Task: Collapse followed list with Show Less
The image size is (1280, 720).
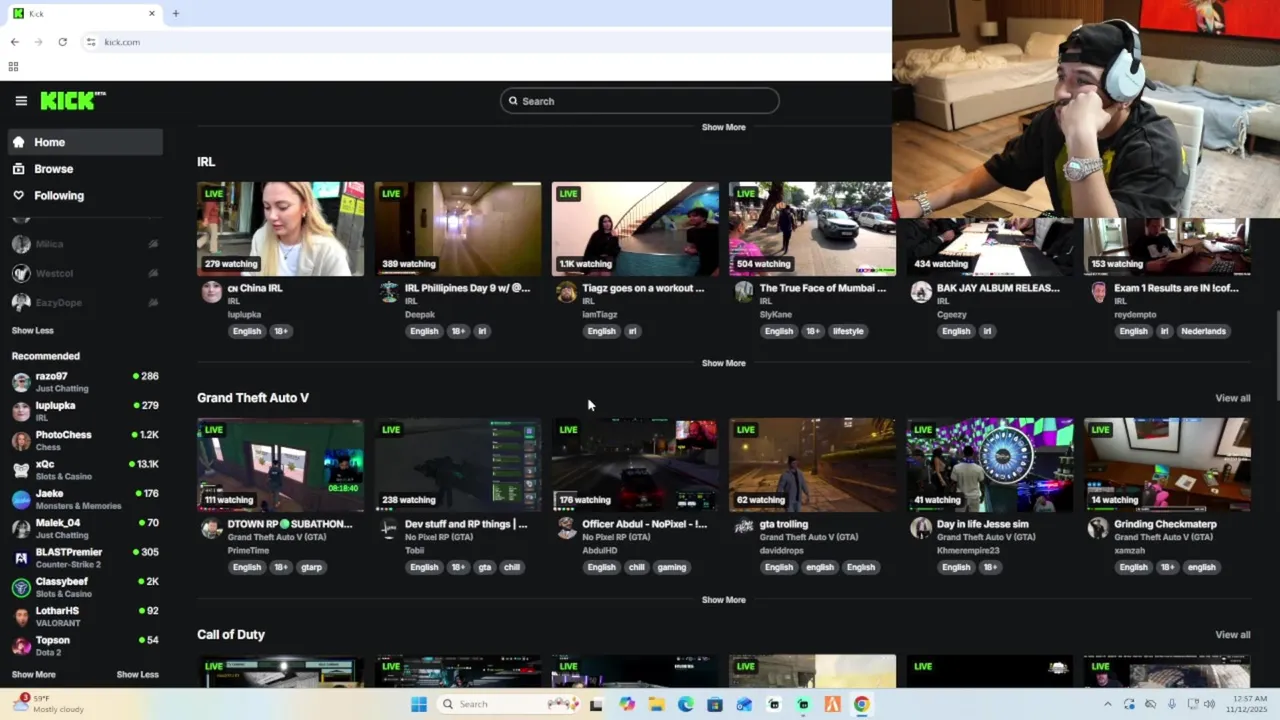Action: pos(33,330)
